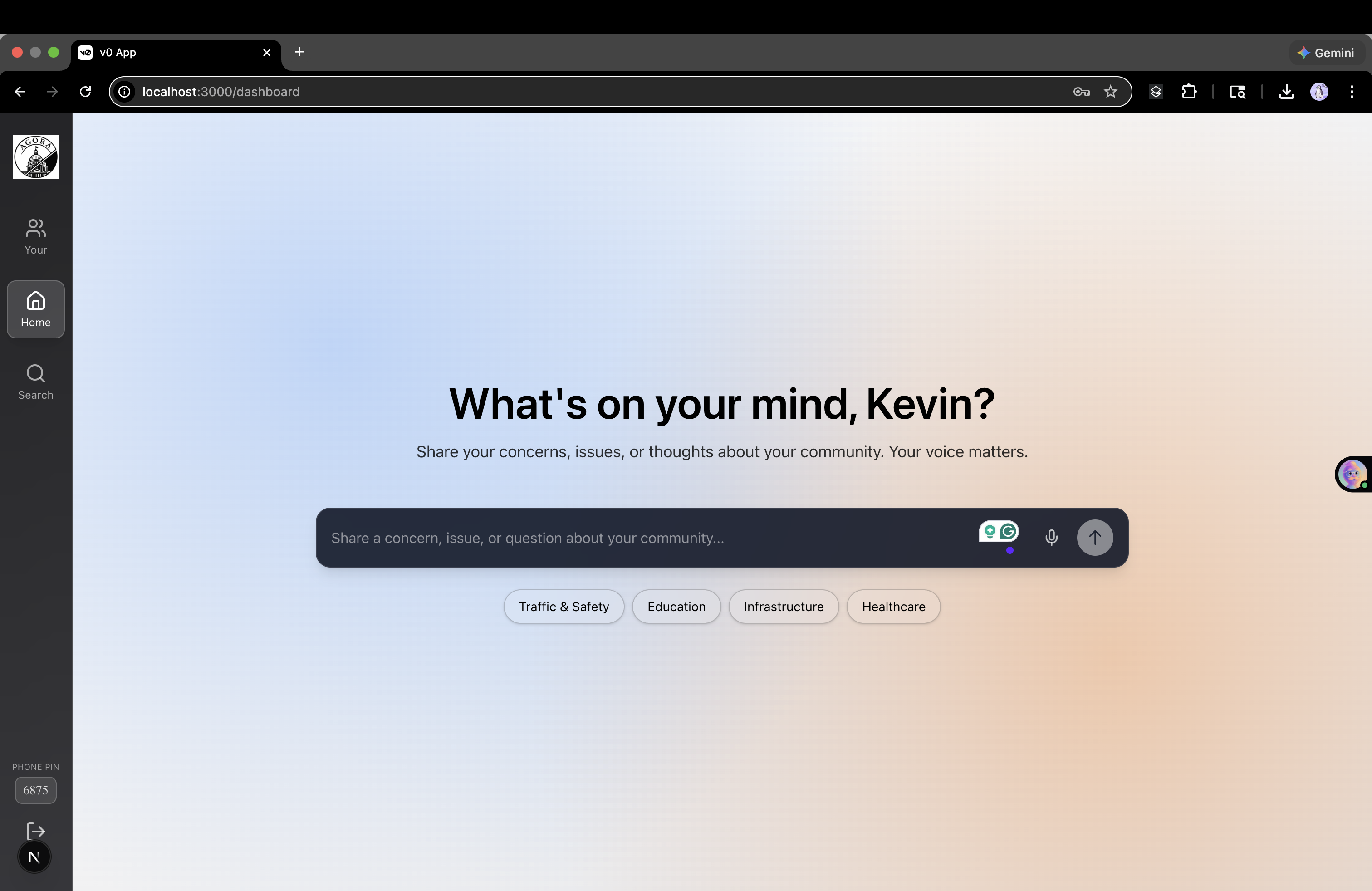This screenshot has height=891, width=1372.
Task: Open the Chrome extensions puzzle icon
Action: click(1189, 92)
